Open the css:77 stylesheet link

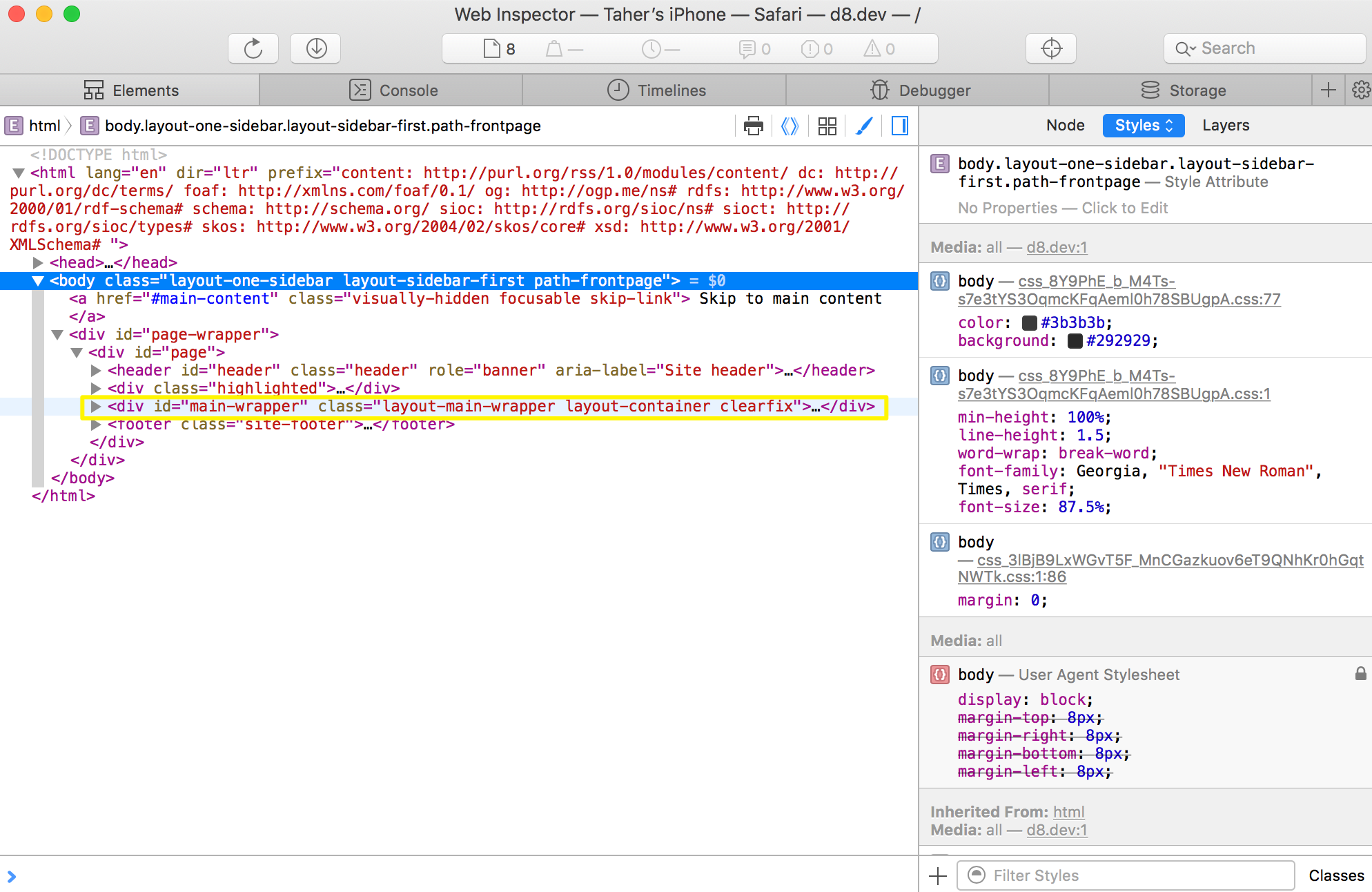click(x=1119, y=290)
